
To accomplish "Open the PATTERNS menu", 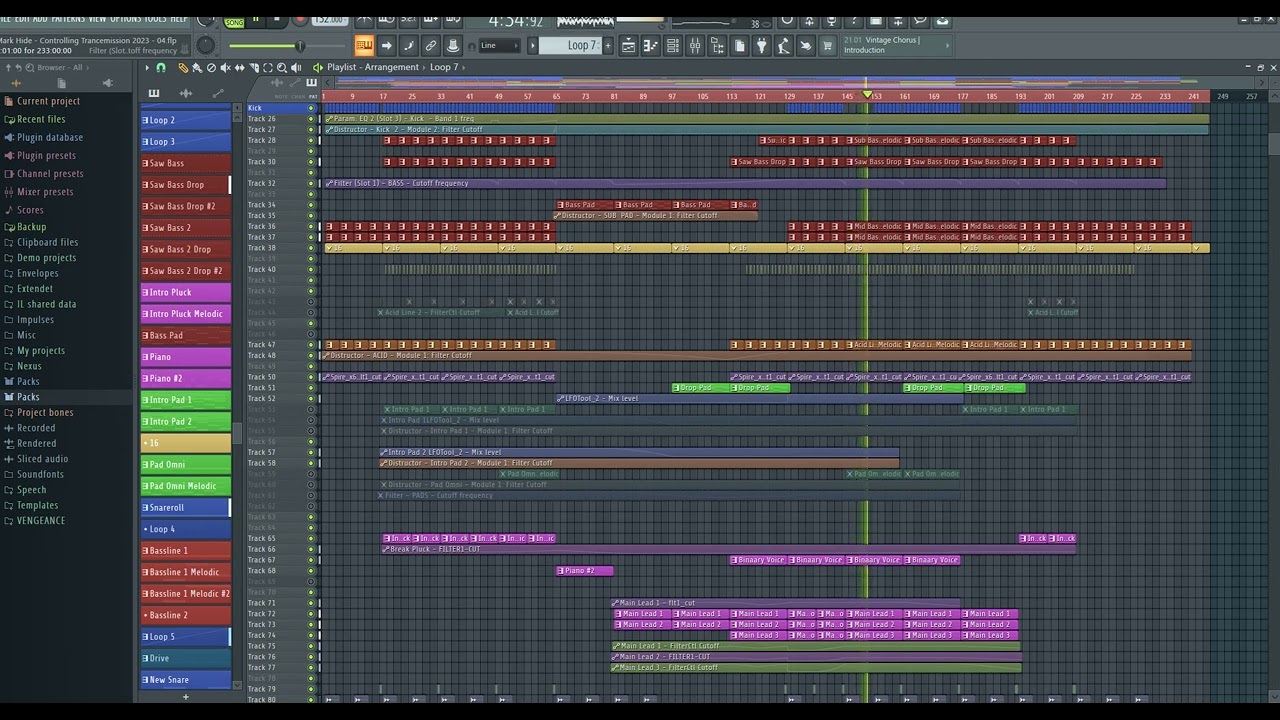I will click(68, 18).
